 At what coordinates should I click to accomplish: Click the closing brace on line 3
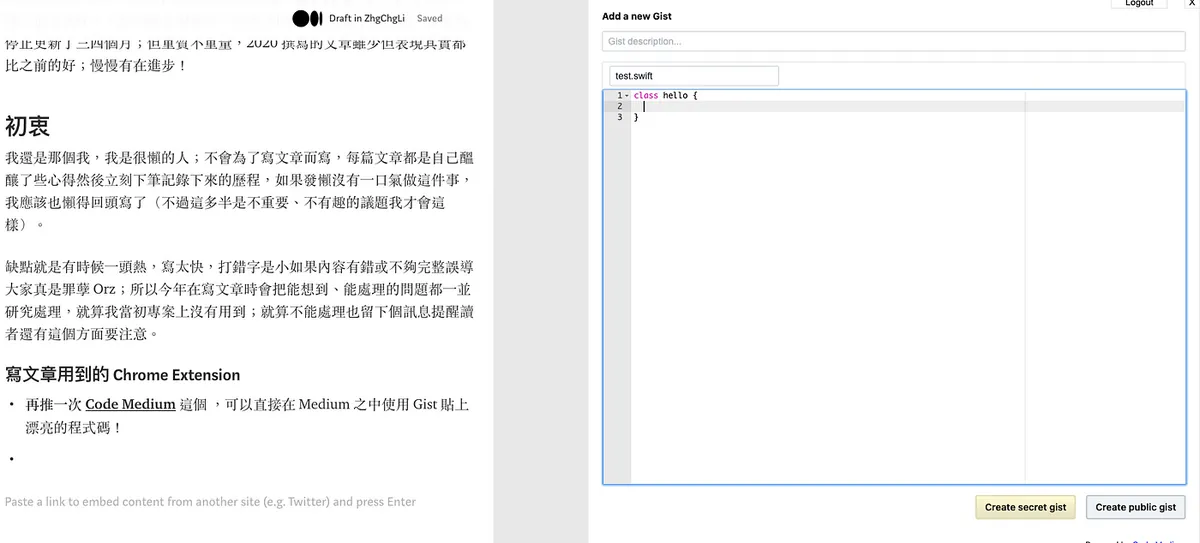(636, 117)
